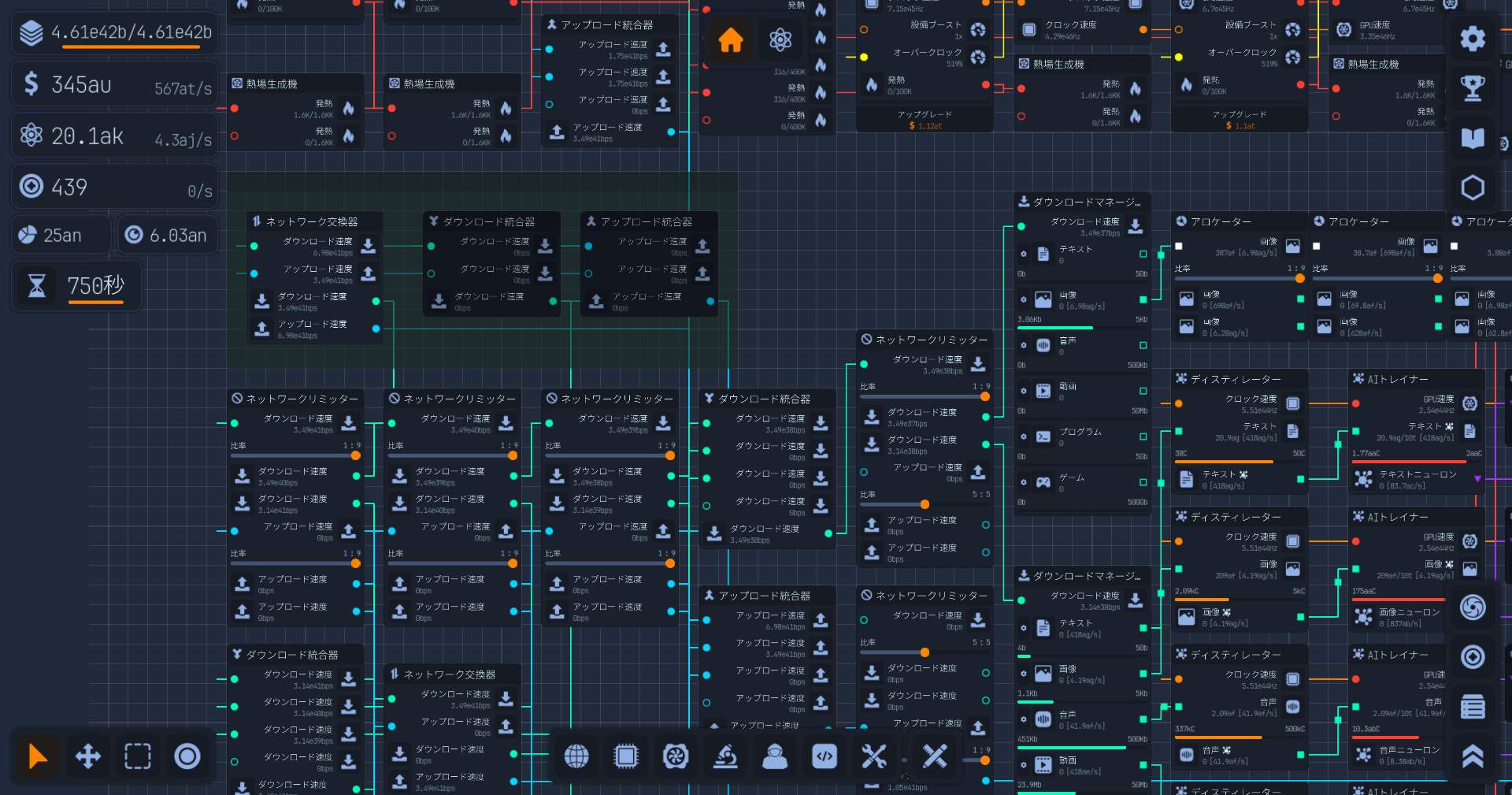Click the double chevron up icon
Image resolution: width=1512 pixels, height=795 pixels.
(x=1472, y=756)
